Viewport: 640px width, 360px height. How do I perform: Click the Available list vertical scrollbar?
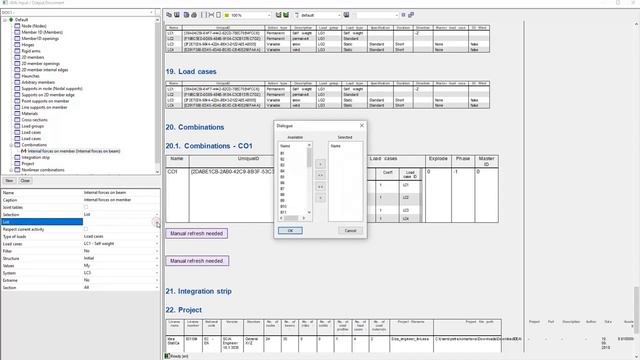[x=309, y=179]
